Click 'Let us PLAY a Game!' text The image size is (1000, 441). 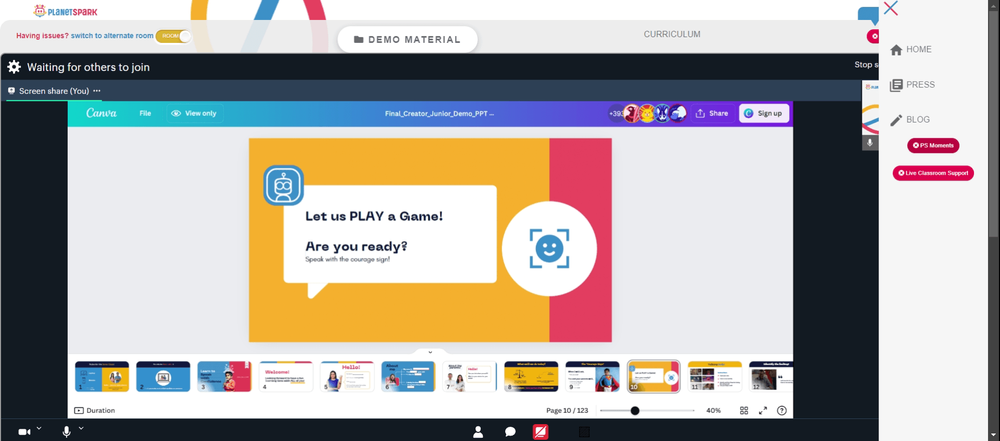[374, 216]
